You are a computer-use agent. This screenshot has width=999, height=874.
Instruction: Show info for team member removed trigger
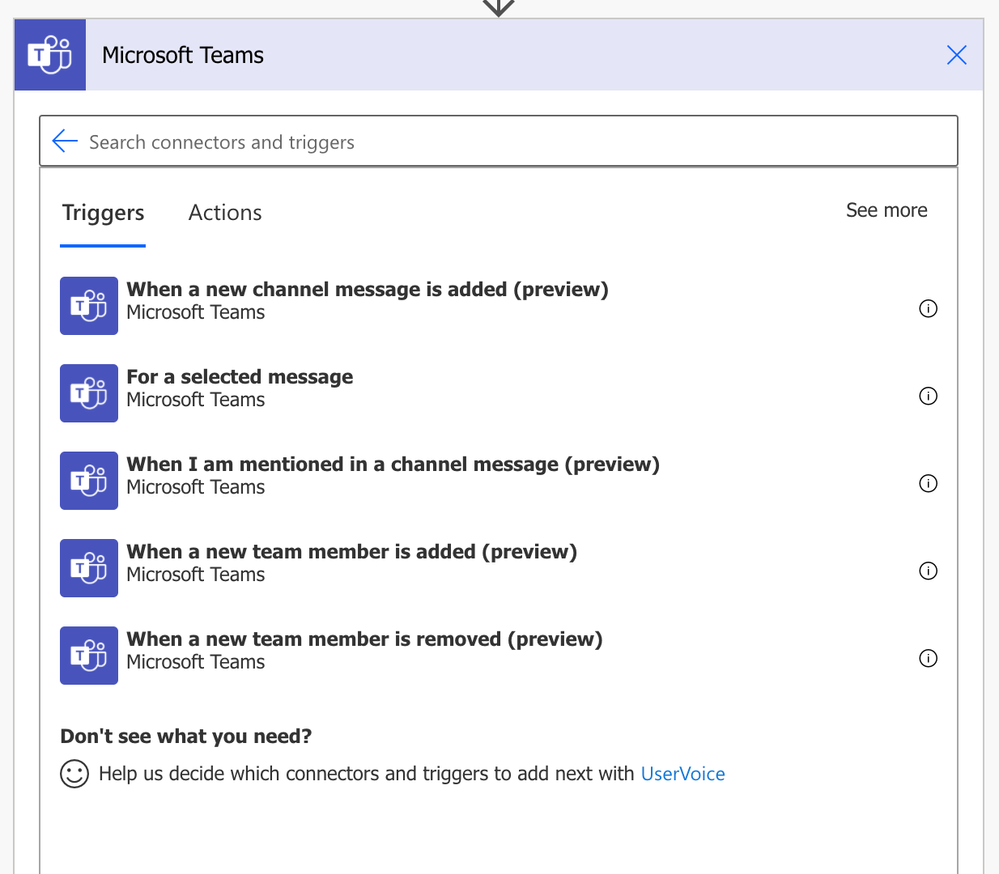[928, 657]
